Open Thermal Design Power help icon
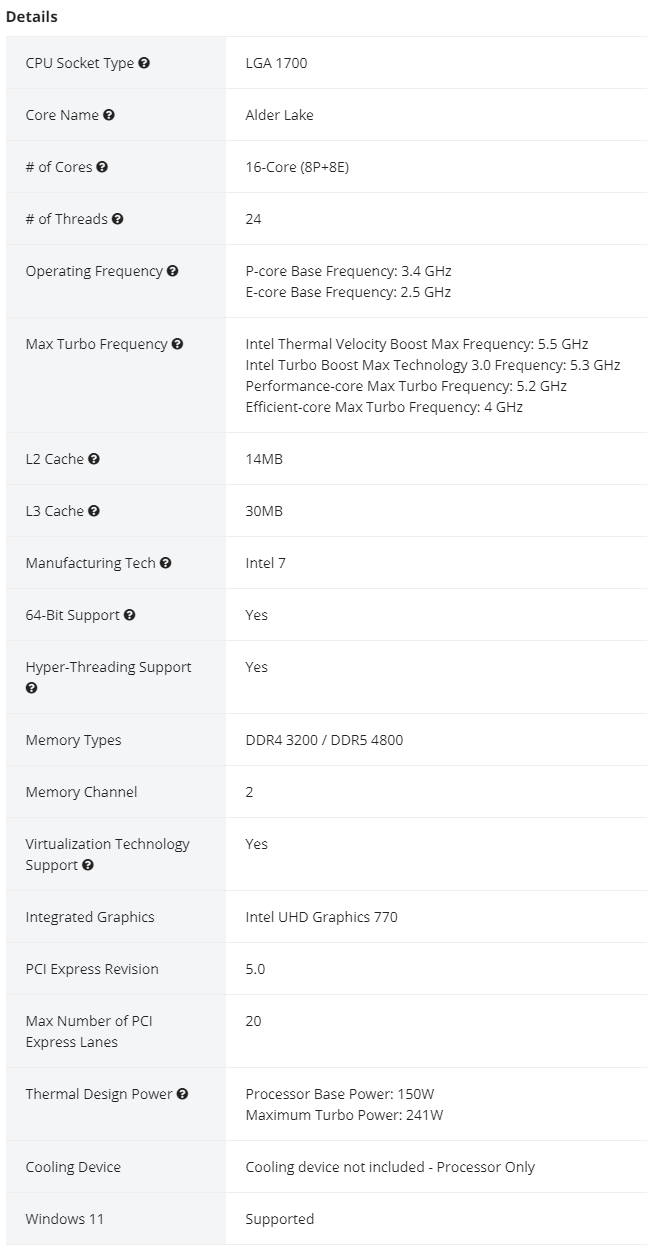 coord(183,1094)
